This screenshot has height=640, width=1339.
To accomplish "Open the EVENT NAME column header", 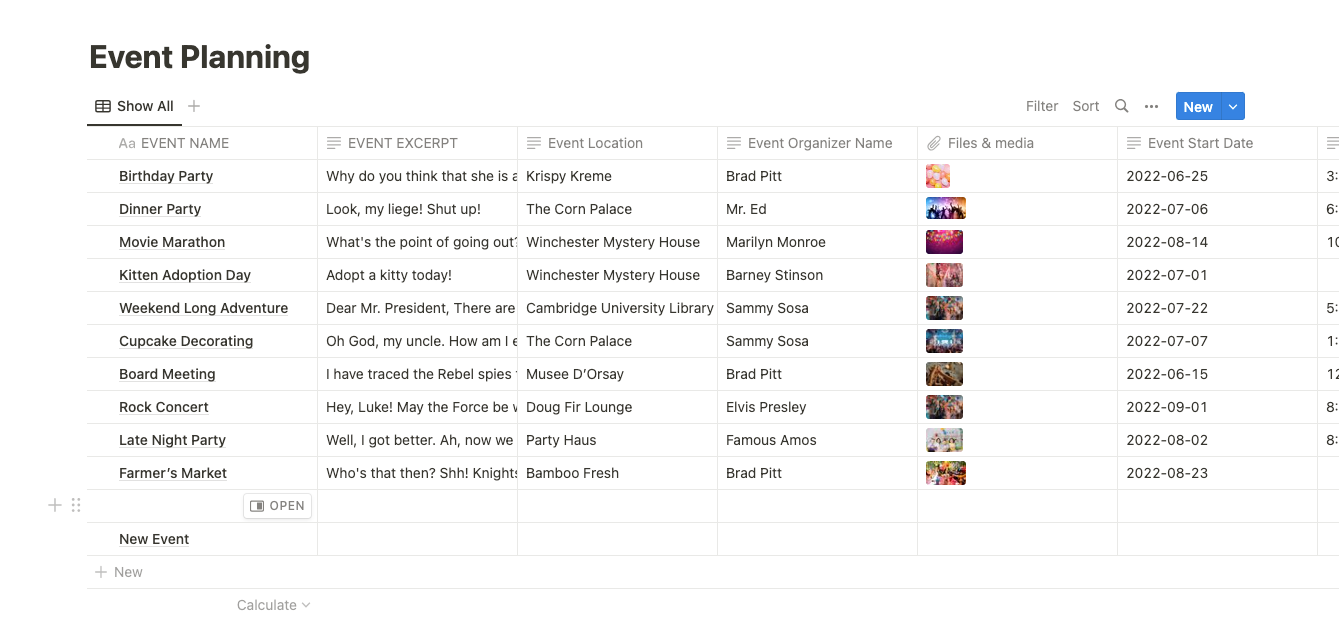I will 202,143.
